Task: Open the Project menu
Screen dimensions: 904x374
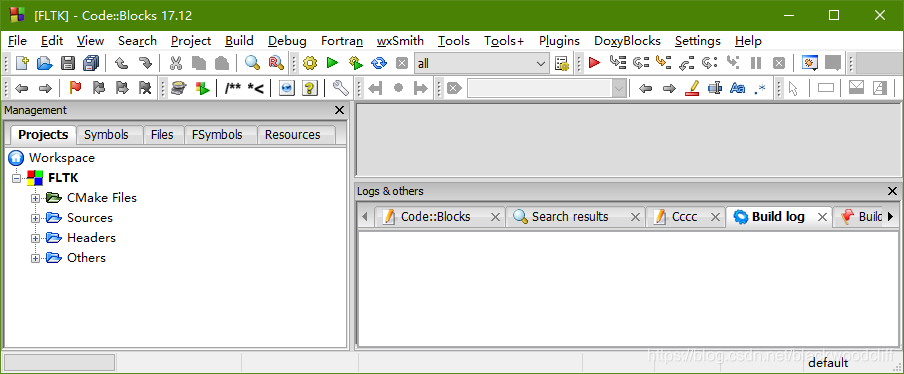Action: click(x=191, y=41)
